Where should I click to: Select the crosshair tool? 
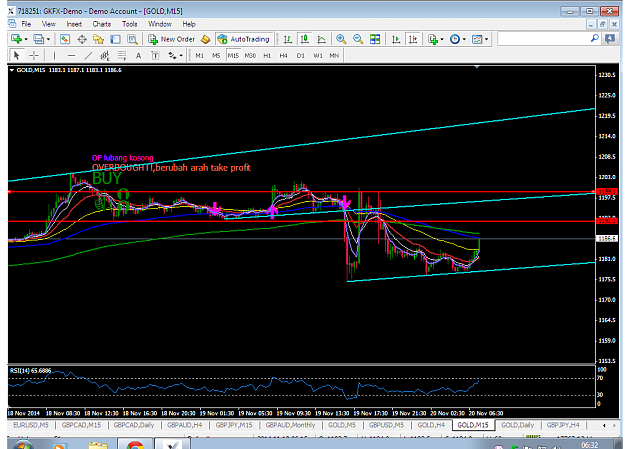[x=34, y=55]
